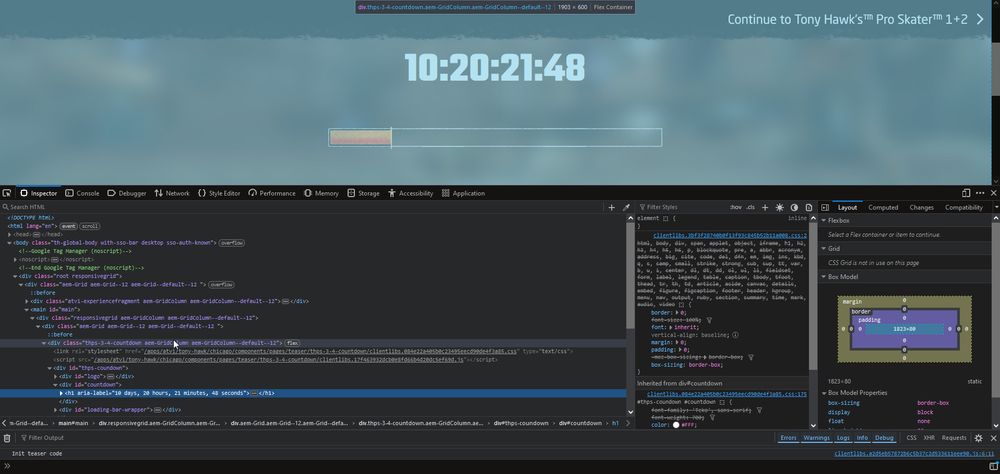Expand the noscript element node
Screen dimensions: 1000x474
pyautogui.click(x=16, y=260)
